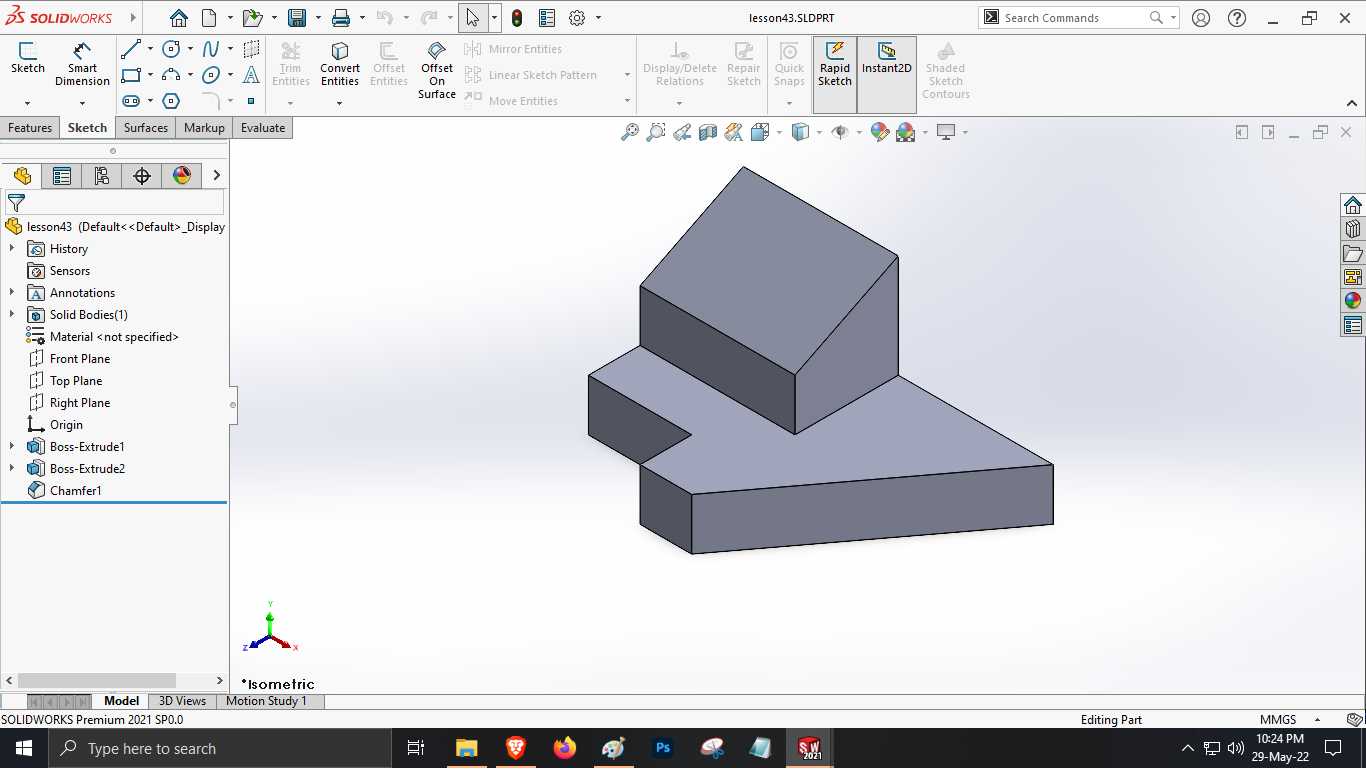Image resolution: width=1366 pixels, height=780 pixels.
Task: Open the Options gear icon
Action: pos(577,18)
